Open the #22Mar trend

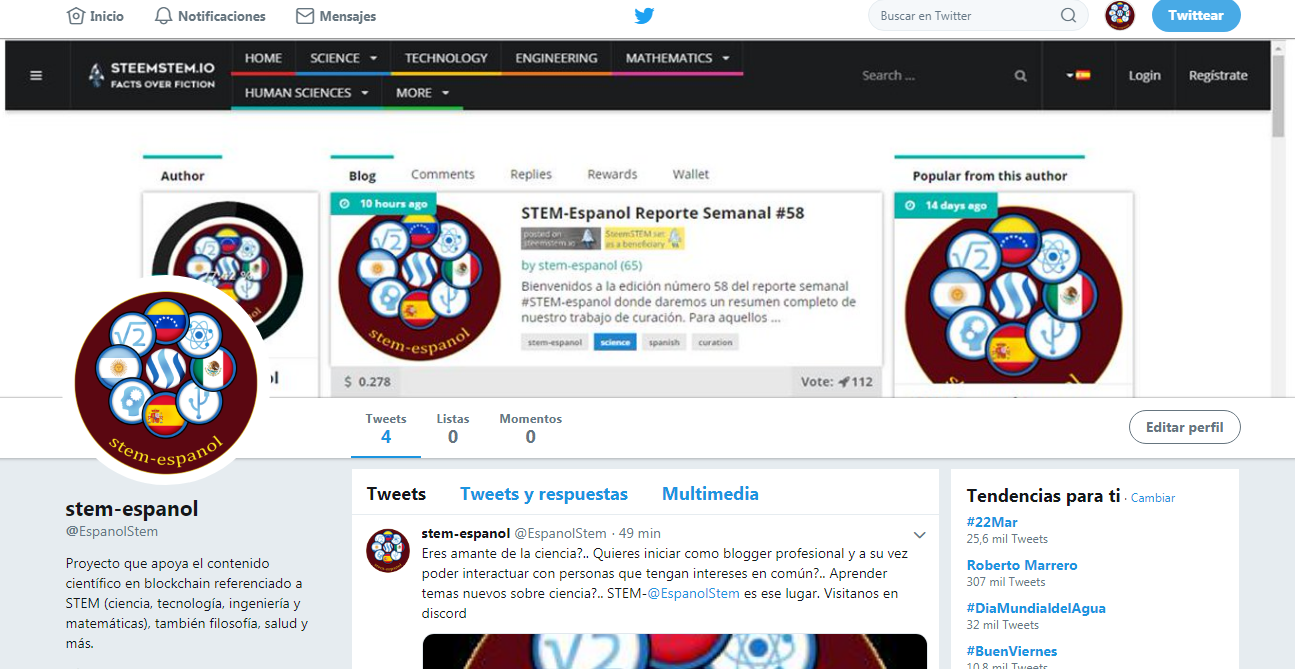point(992,522)
